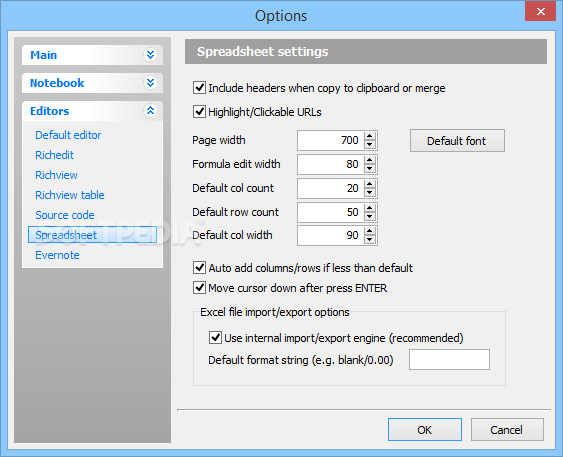Click the Default format string field
Viewport: 563px width, 457px height.
coord(449,359)
